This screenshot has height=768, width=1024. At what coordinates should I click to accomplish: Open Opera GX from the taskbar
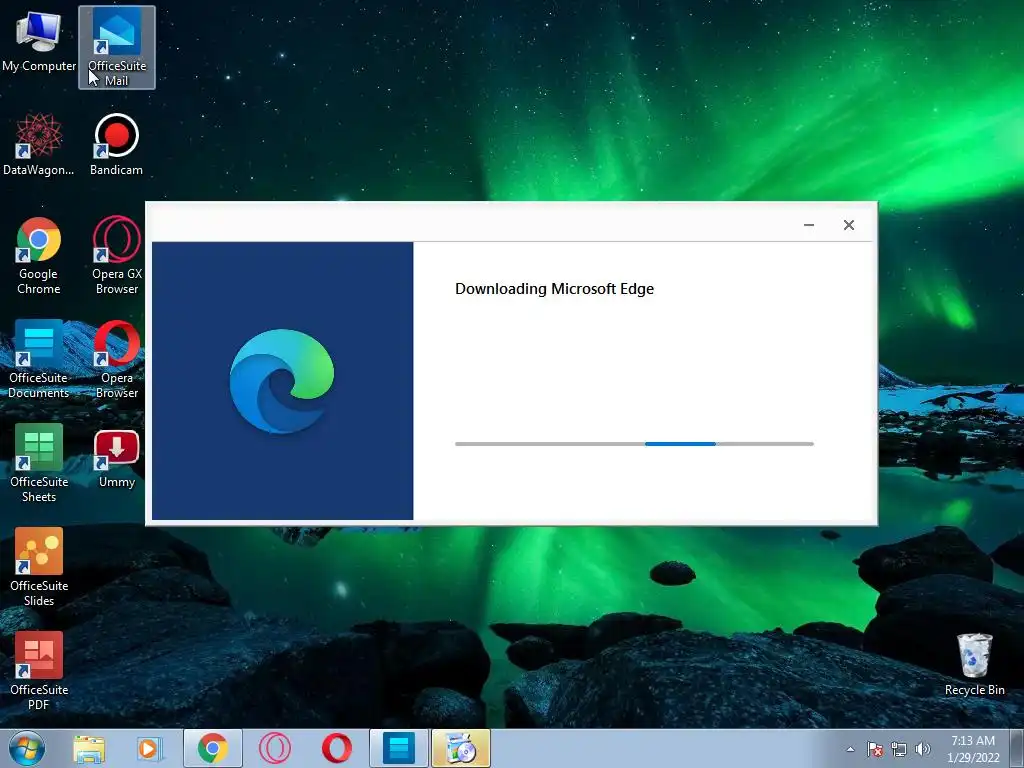point(275,748)
